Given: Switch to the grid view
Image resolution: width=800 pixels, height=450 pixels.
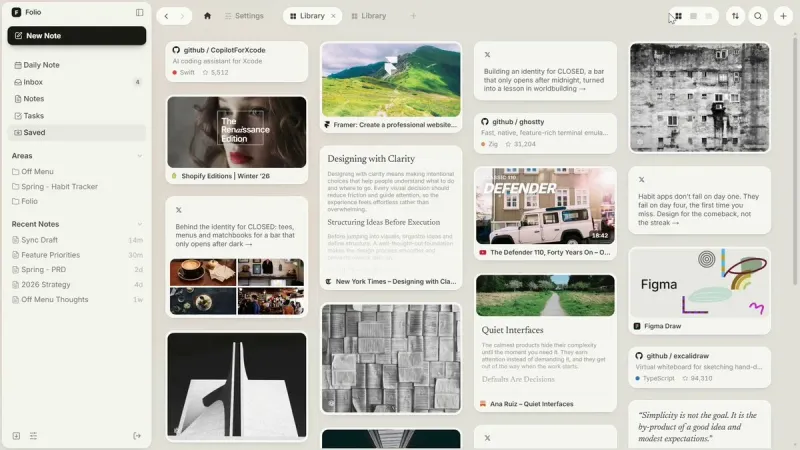Looking at the screenshot, I should 678,16.
